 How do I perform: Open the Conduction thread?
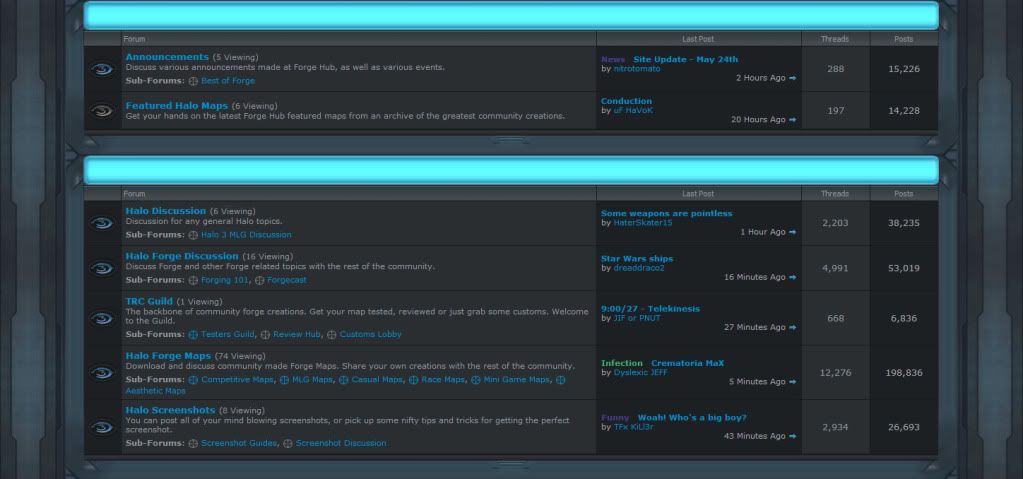(626, 101)
